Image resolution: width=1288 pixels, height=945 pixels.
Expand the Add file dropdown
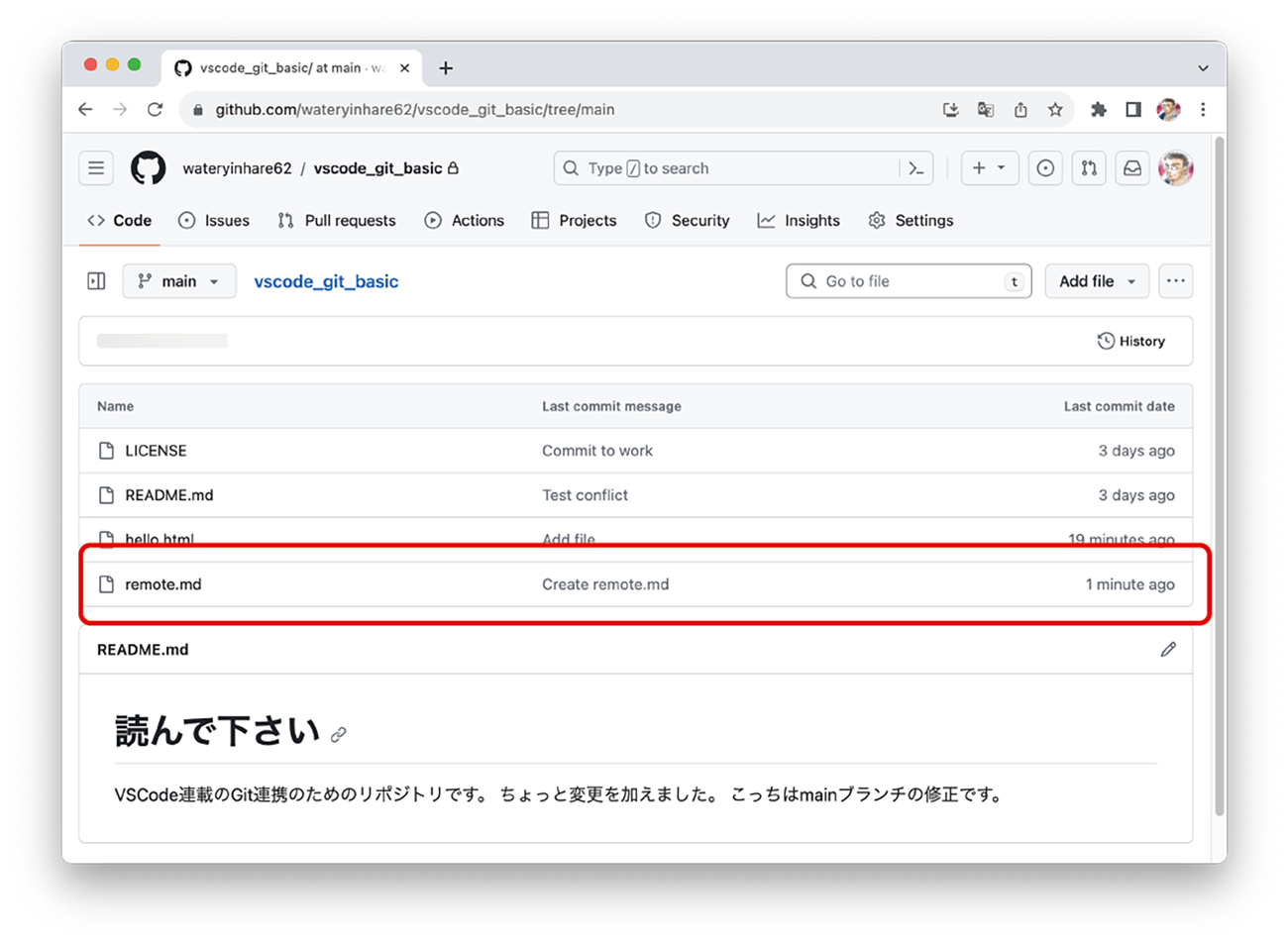coord(1097,281)
